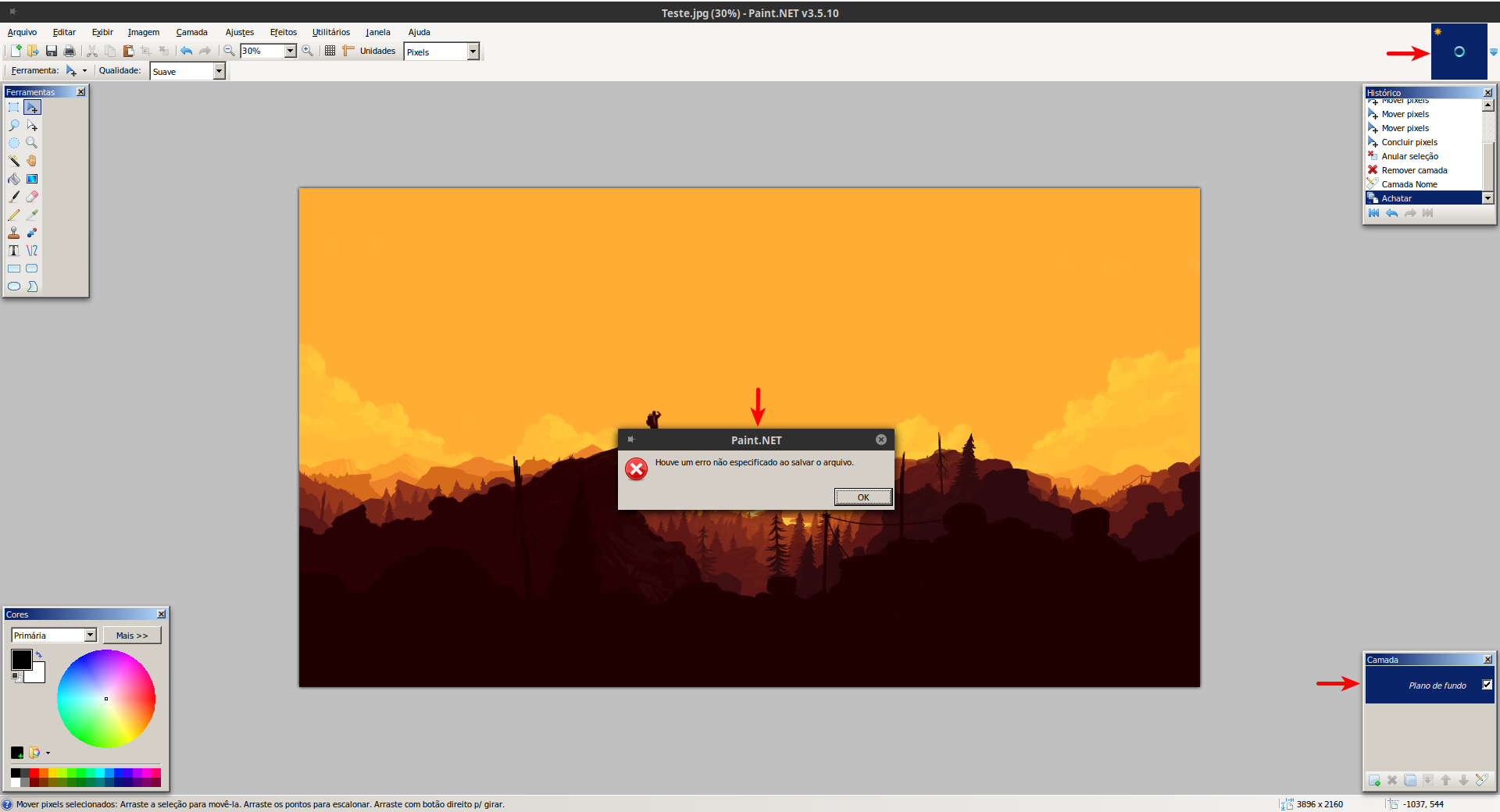Open the Efeitos menu

click(283, 32)
